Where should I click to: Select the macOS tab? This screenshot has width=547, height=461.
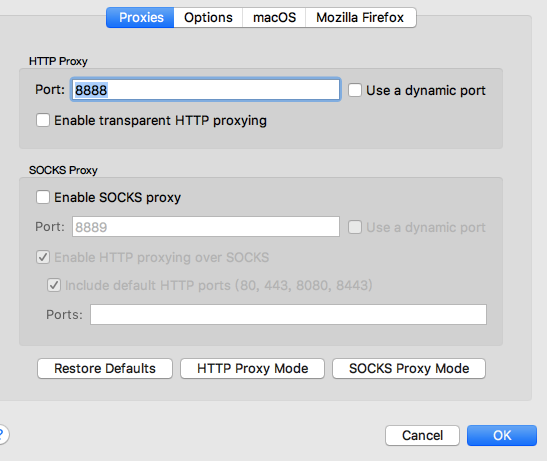coord(274,17)
